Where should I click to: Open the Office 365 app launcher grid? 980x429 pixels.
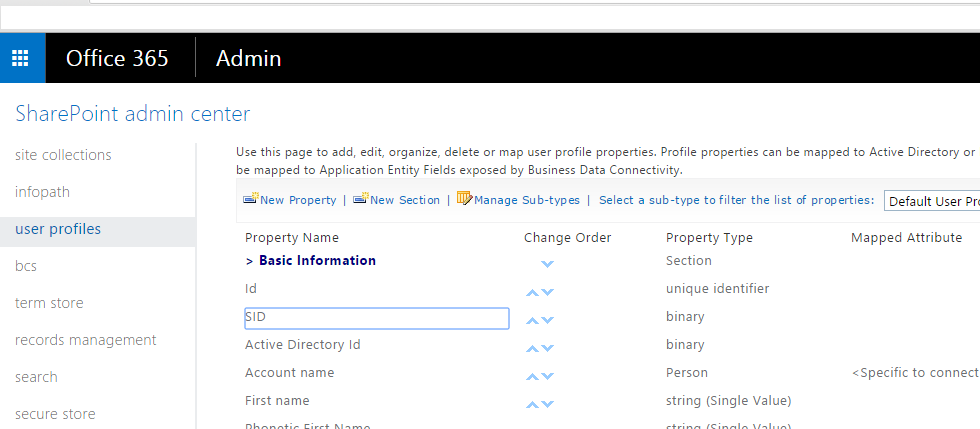22,58
